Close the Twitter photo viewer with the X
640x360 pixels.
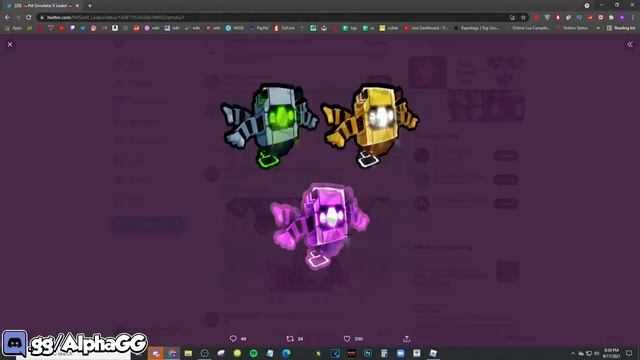(10, 44)
